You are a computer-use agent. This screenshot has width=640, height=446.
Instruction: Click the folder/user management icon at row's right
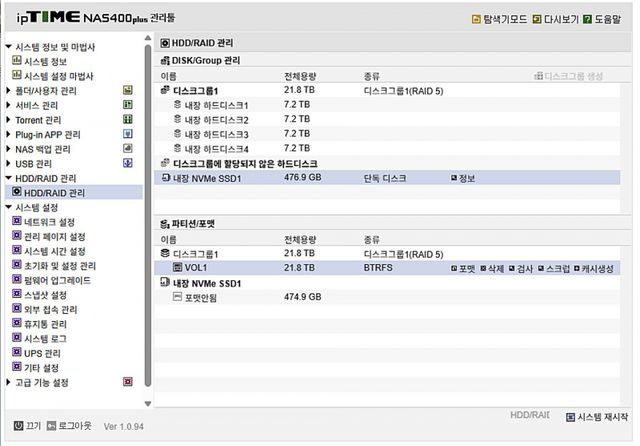click(128, 90)
